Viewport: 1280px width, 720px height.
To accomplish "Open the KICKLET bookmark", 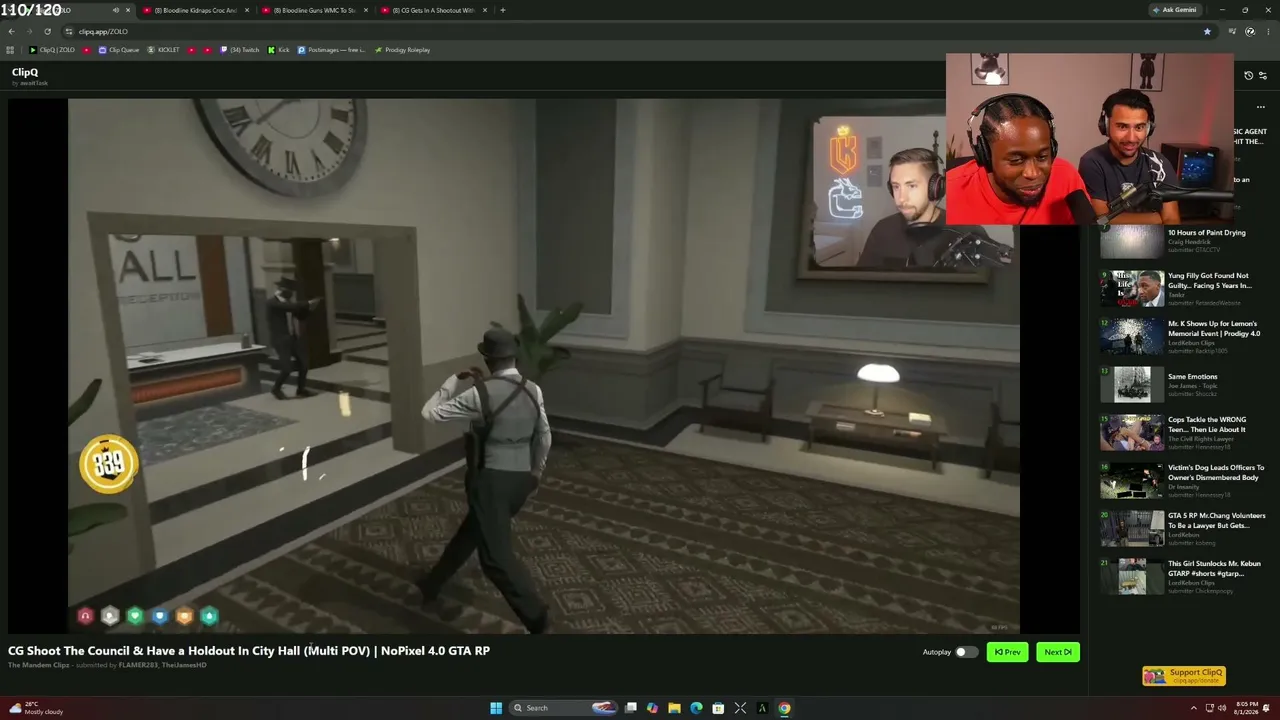I will click(163, 50).
